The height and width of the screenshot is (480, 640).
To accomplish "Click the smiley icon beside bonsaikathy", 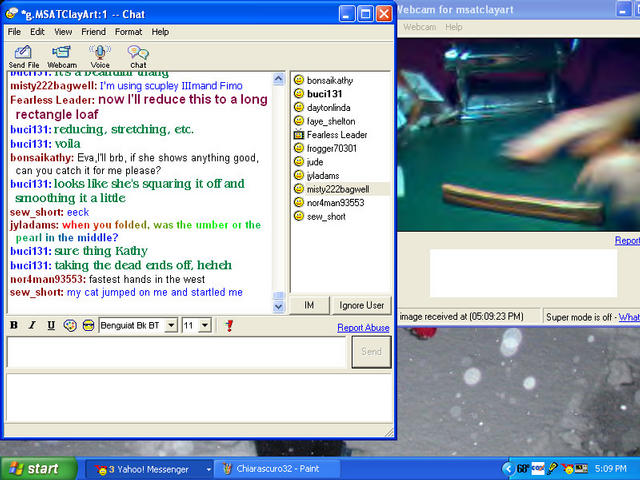I will coord(299,80).
